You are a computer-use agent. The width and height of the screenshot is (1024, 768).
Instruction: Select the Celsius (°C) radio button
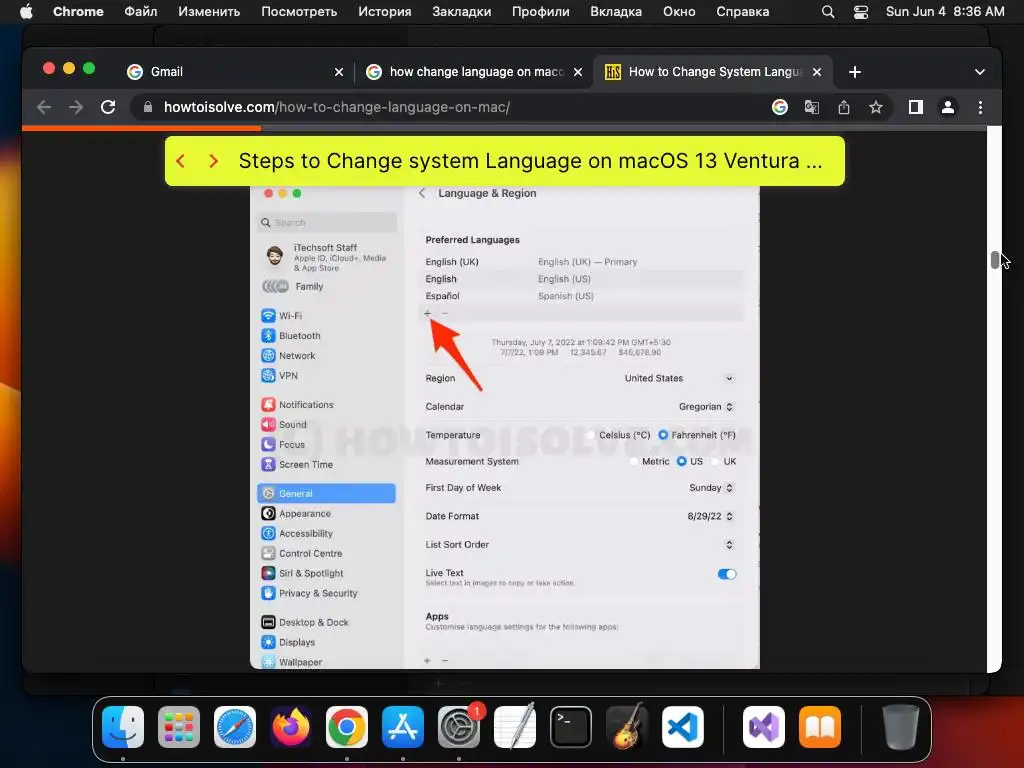click(x=591, y=435)
